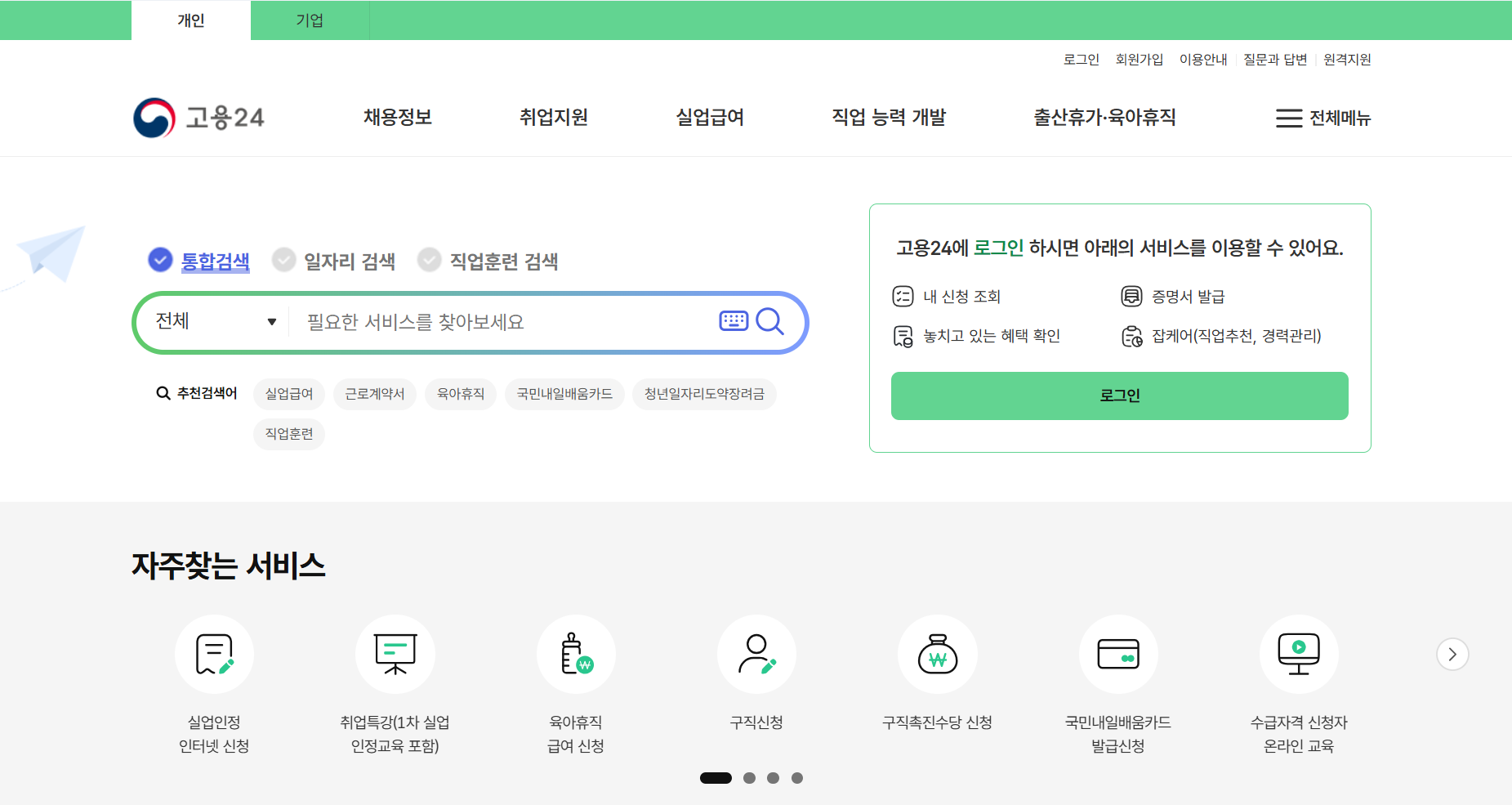This screenshot has width=1512, height=805.
Task: Select the second carousel pagination dot
Action: (748, 778)
